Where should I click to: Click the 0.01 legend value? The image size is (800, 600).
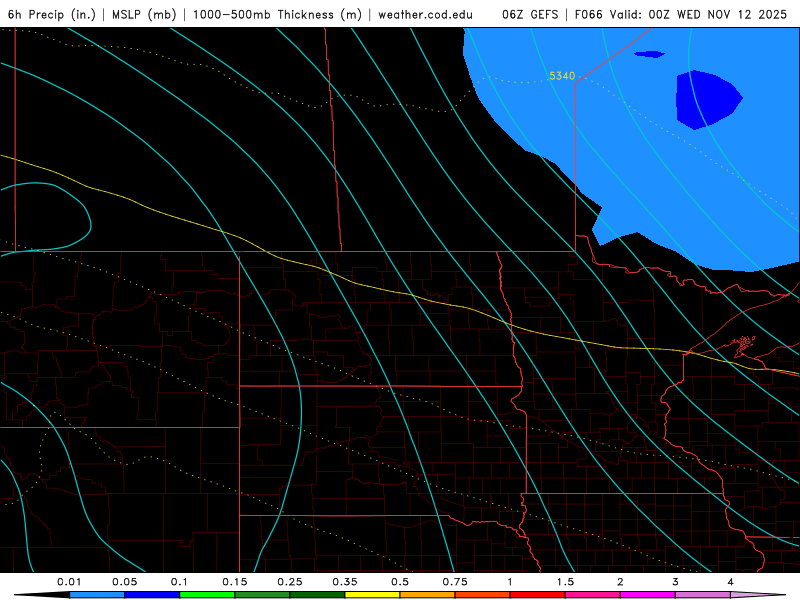click(x=69, y=582)
